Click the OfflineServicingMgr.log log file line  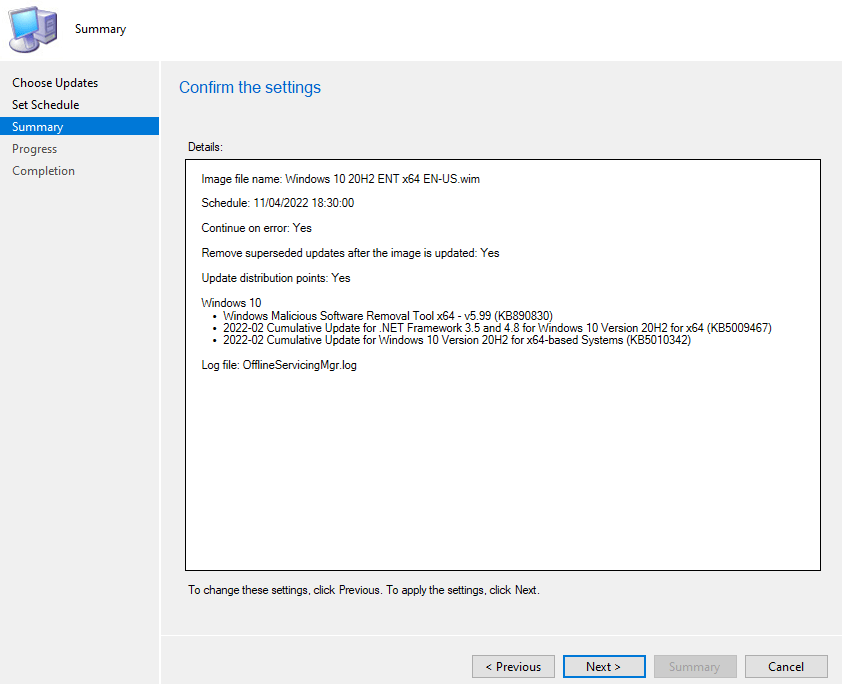click(x=279, y=365)
